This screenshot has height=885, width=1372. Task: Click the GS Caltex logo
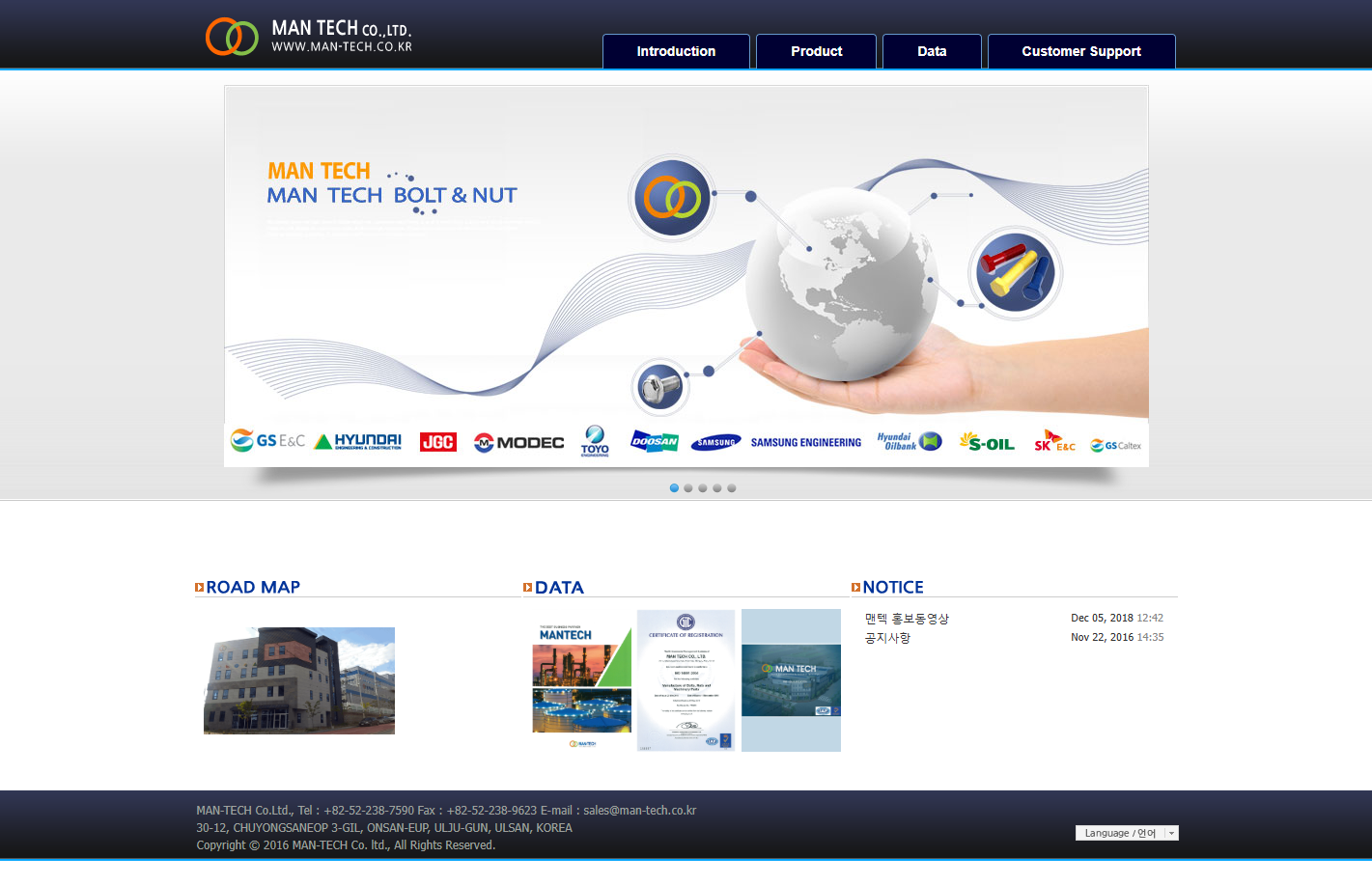click(1116, 445)
